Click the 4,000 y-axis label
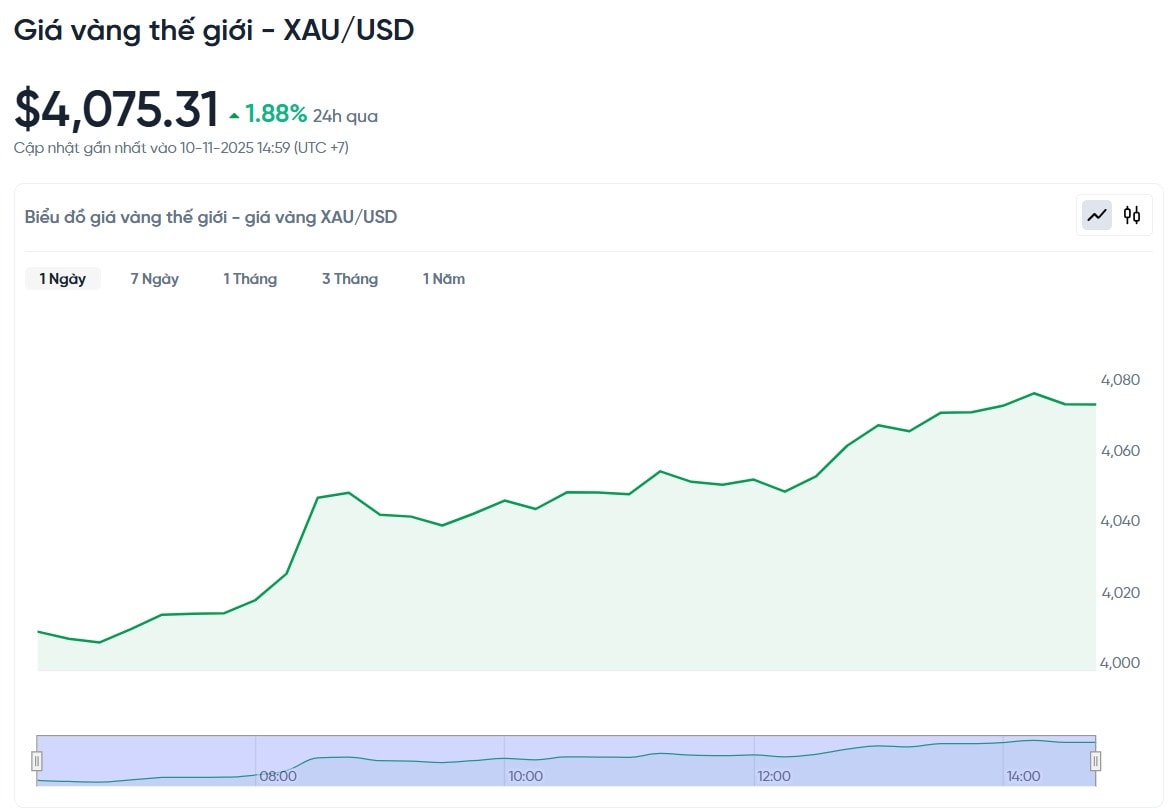 tap(1120, 662)
